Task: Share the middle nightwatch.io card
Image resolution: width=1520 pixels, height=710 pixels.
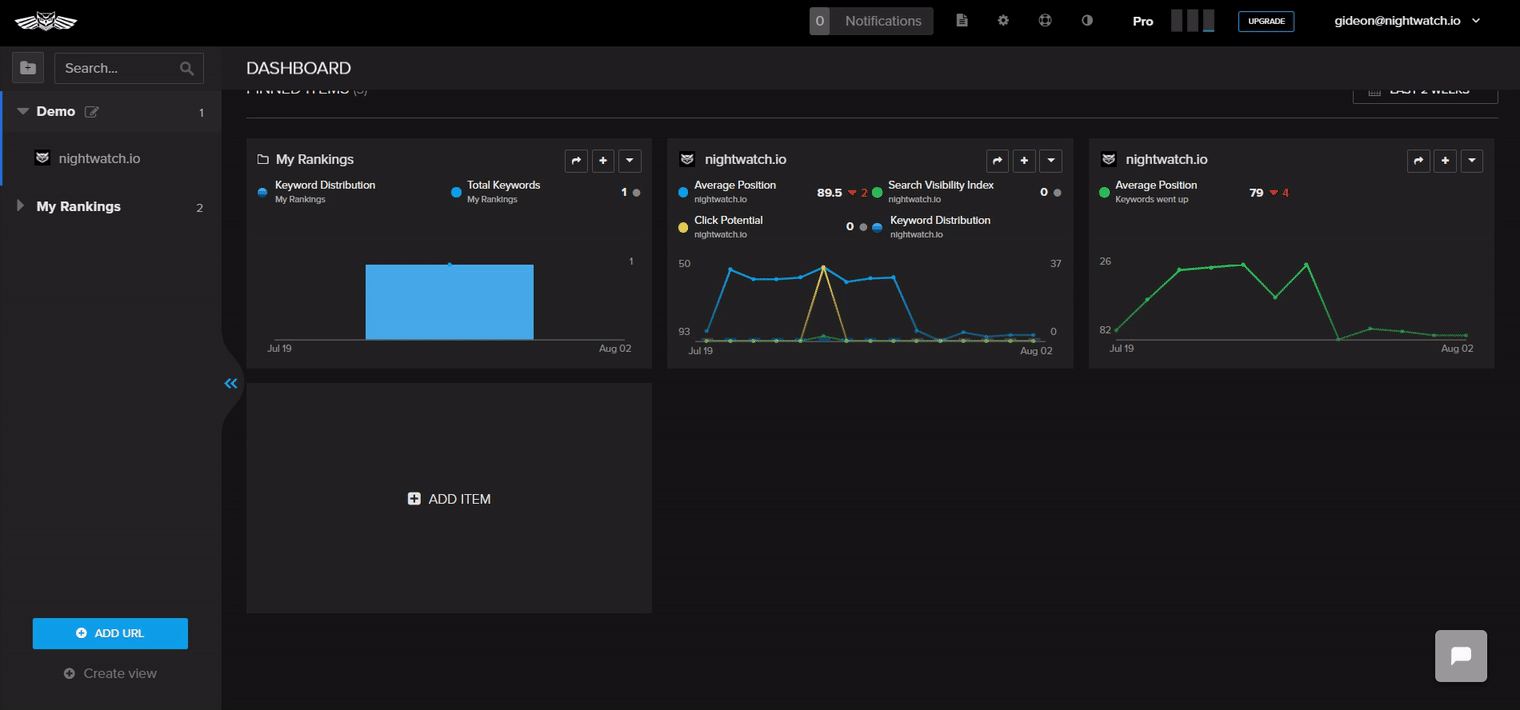Action: pyautogui.click(x=998, y=160)
